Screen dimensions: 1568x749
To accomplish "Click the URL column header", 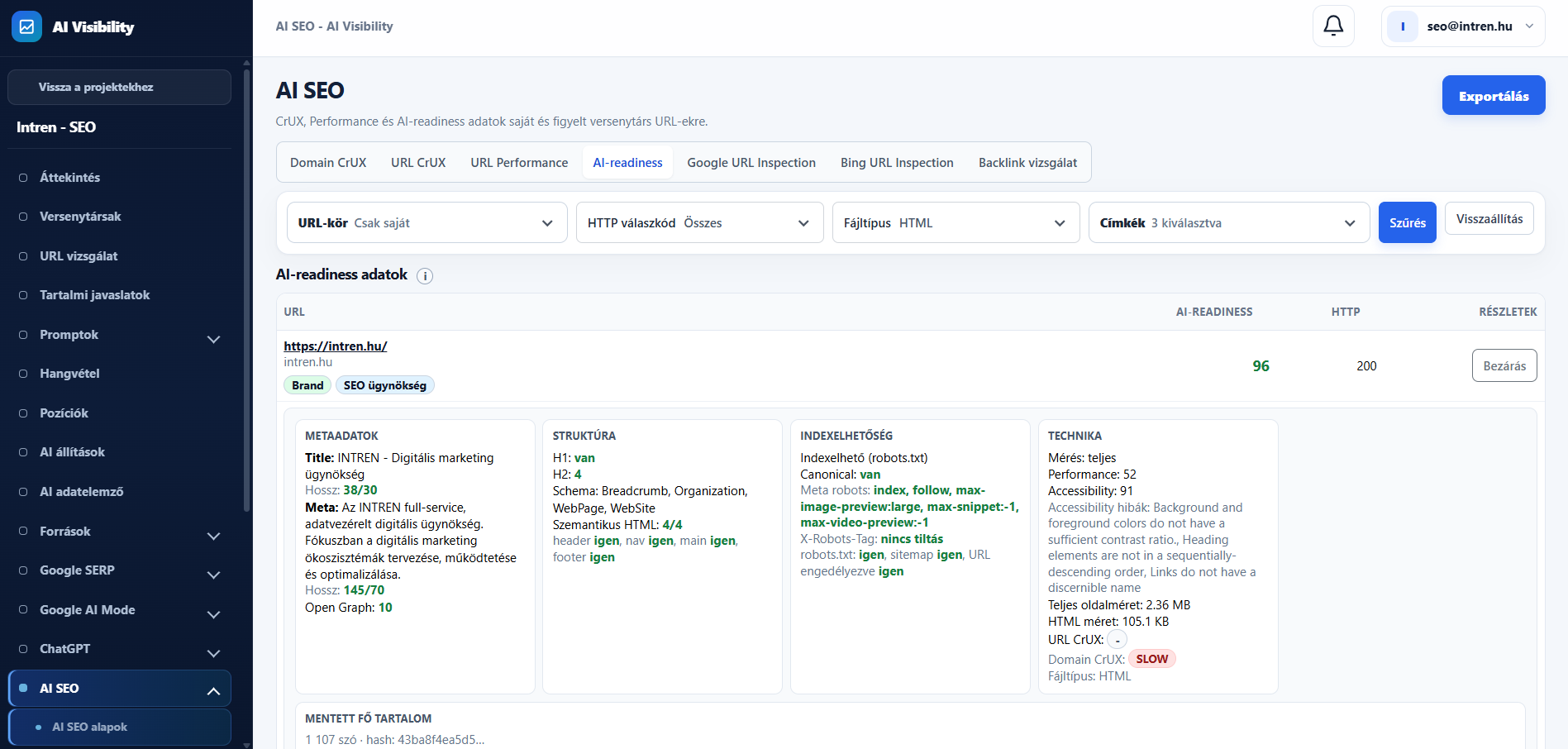I will point(294,312).
